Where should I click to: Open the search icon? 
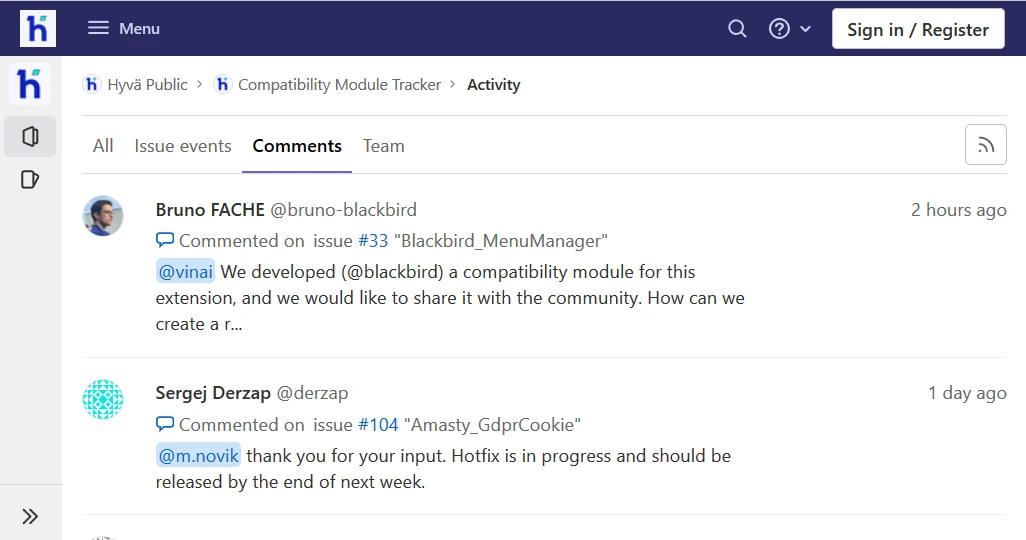pyautogui.click(x=737, y=29)
